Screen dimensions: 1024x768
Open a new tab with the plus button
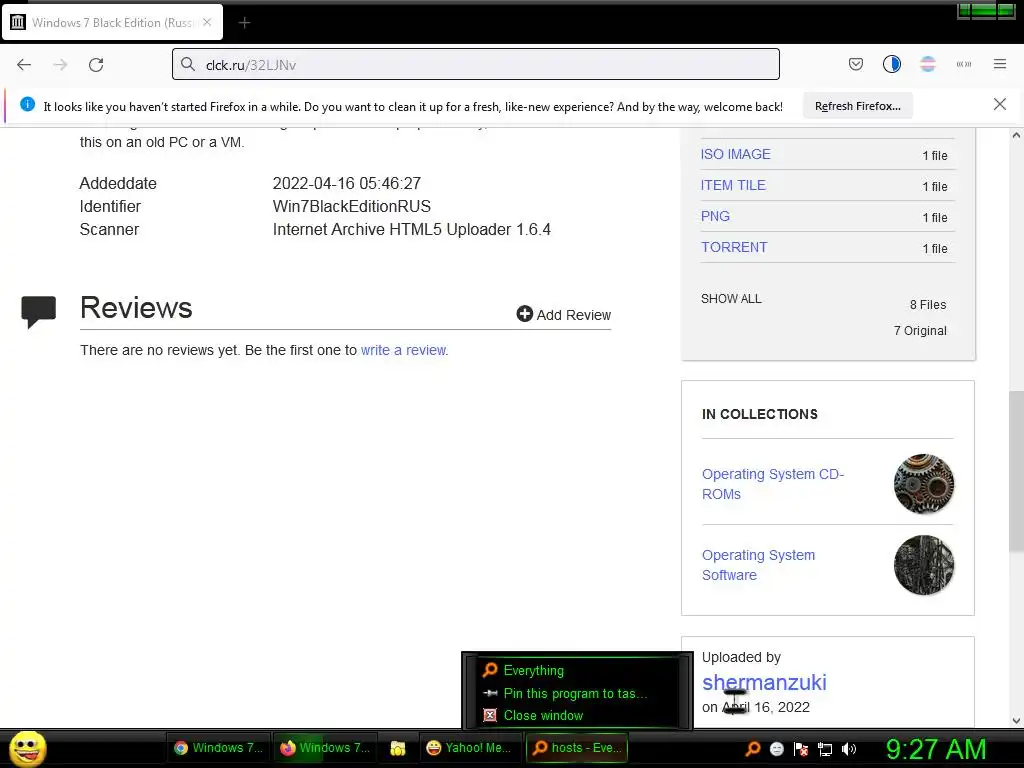tap(244, 23)
